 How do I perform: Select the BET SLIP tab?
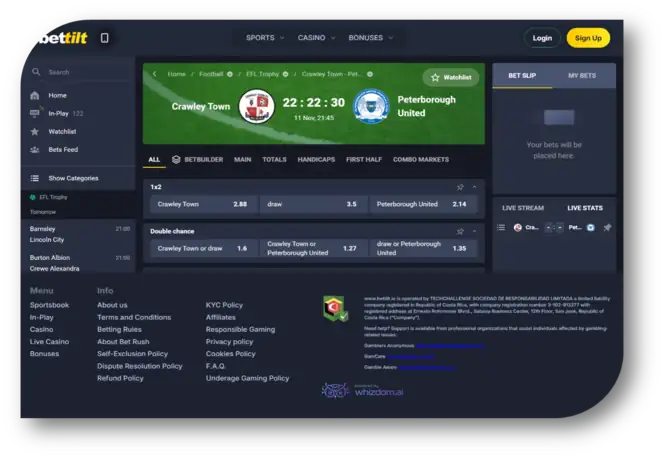coord(522,75)
